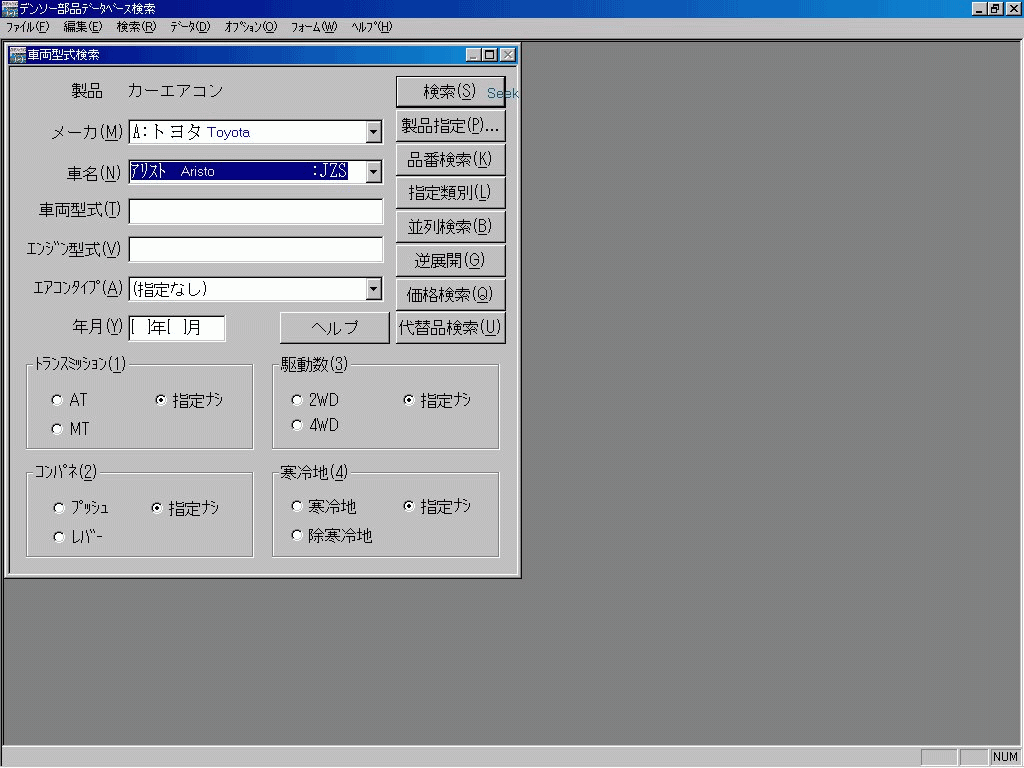
Task: Select the AT transmission radio button
Action: [x=57, y=399]
